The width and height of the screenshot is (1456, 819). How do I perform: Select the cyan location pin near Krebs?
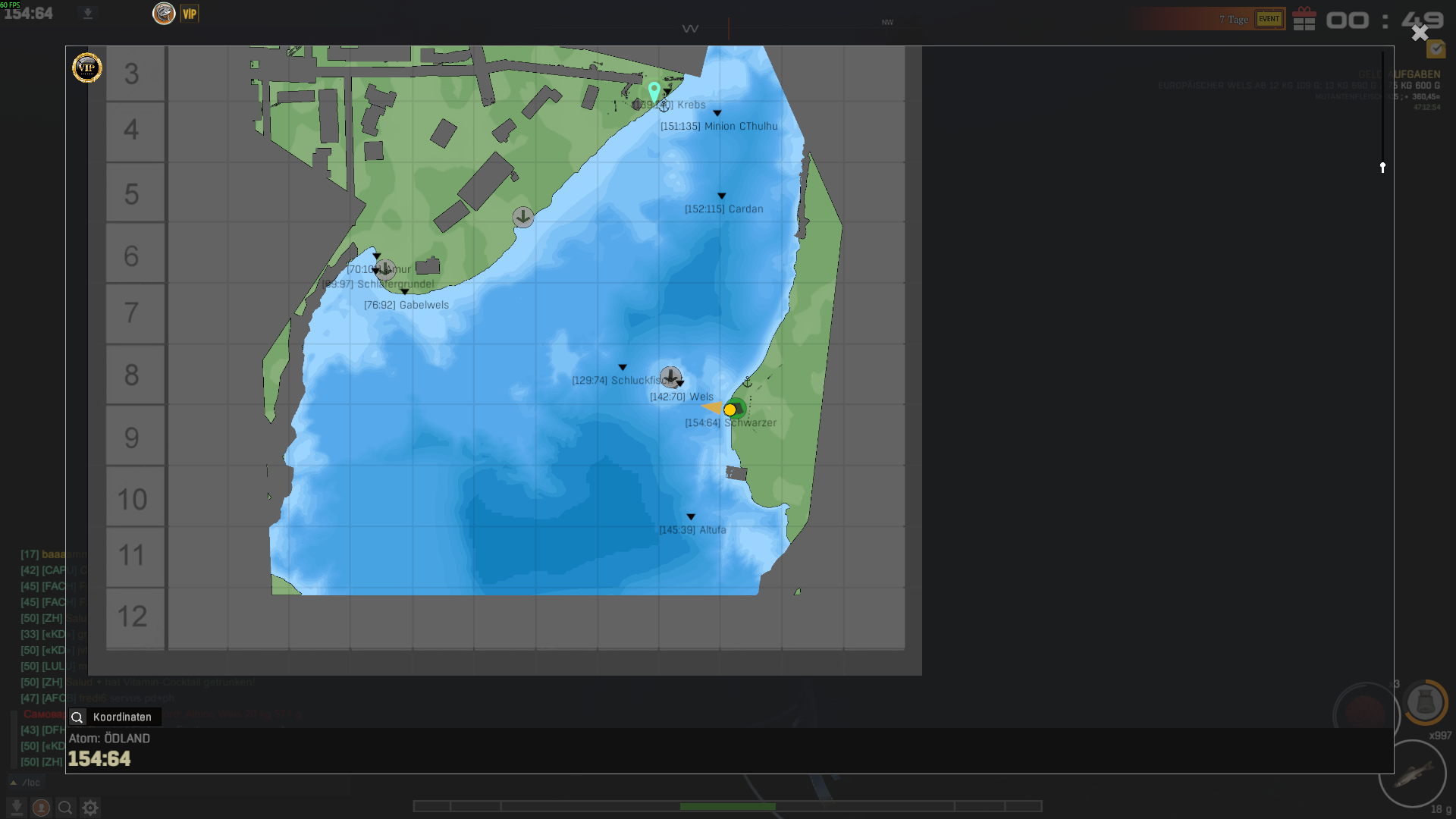(x=654, y=93)
